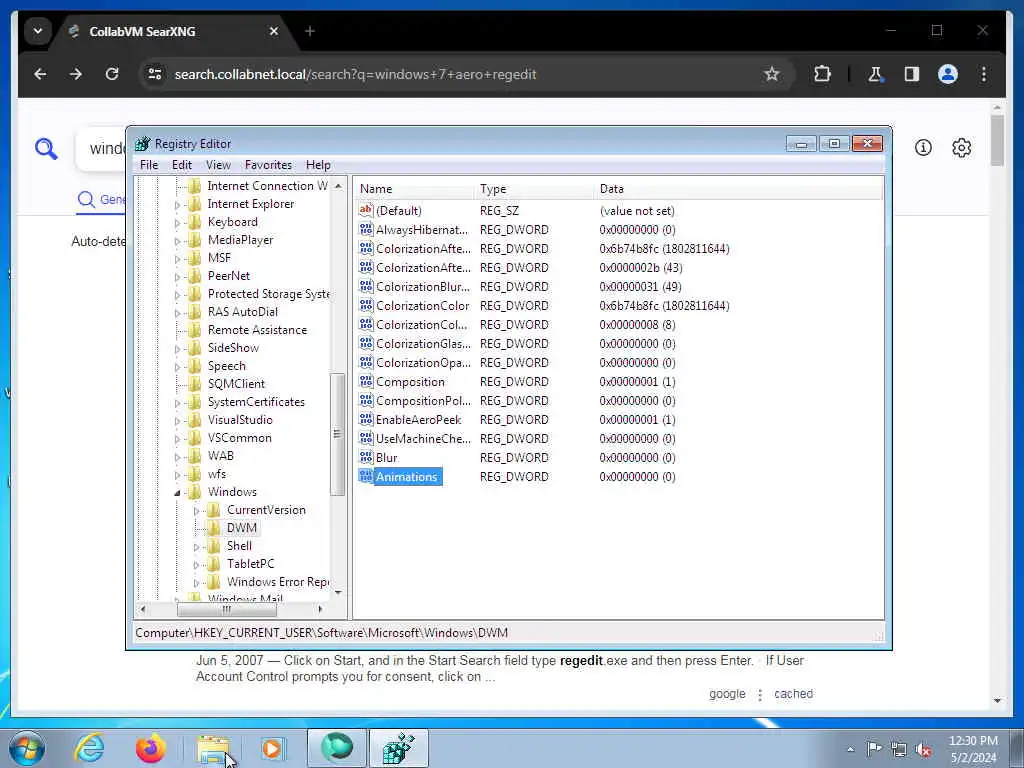
Task: Click the Animations DWORD value icon
Action: tap(366, 476)
